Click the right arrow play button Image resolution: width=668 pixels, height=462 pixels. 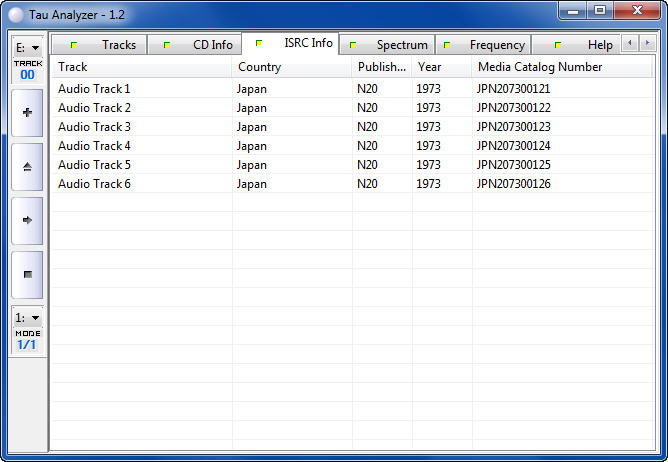coord(27,220)
